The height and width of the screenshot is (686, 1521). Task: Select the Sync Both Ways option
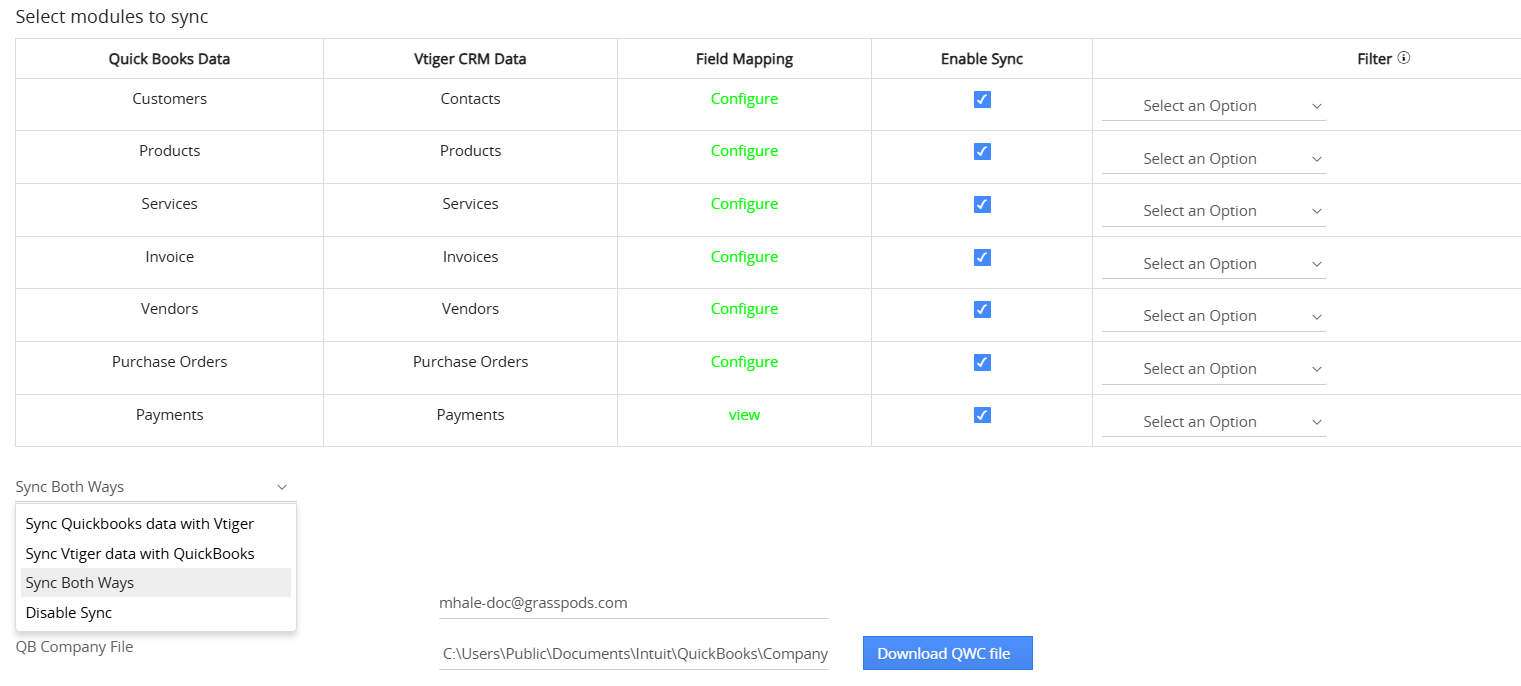point(156,583)
